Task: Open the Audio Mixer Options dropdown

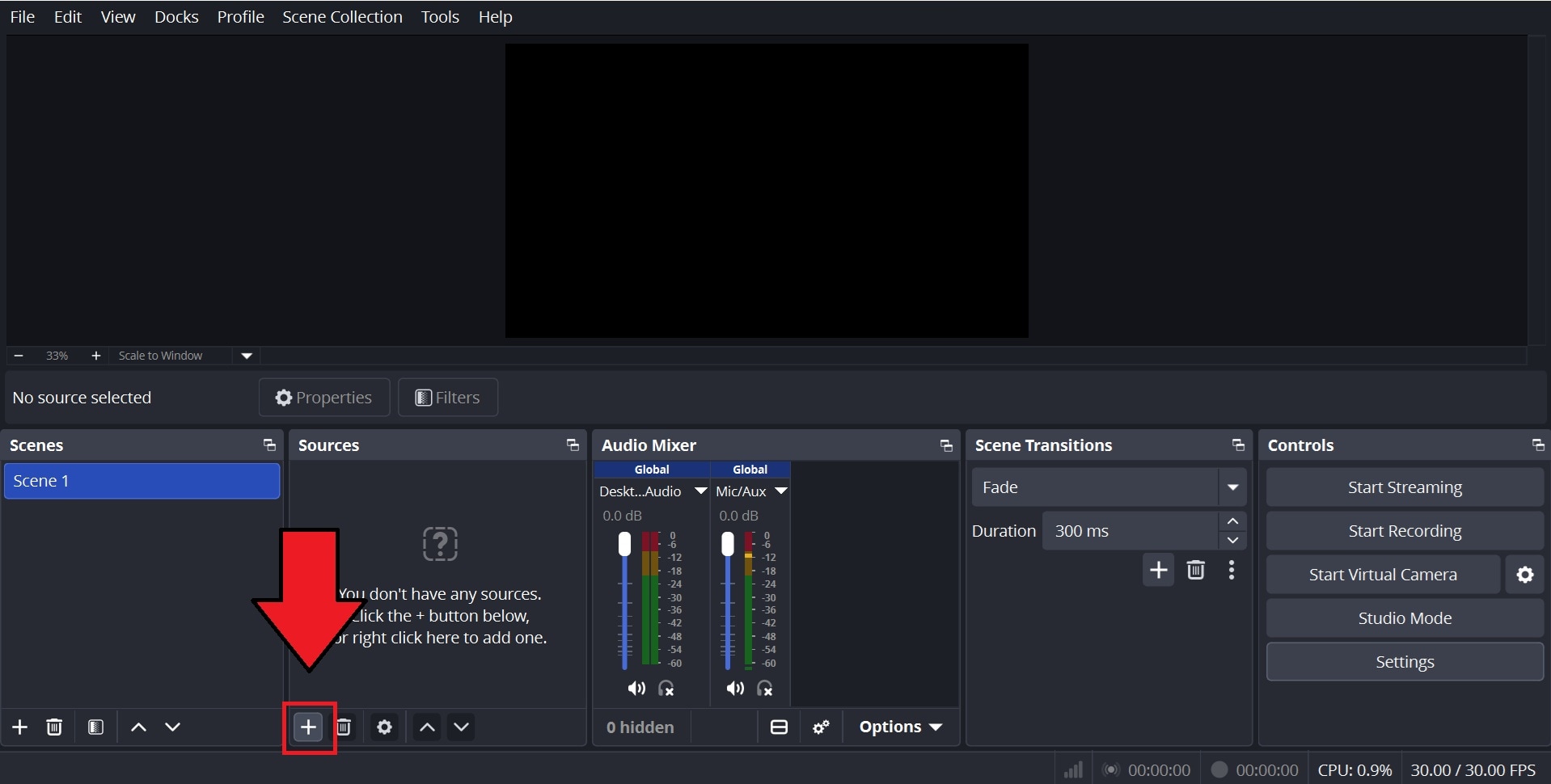Action: pyautogui.click(x=901, y=727)
